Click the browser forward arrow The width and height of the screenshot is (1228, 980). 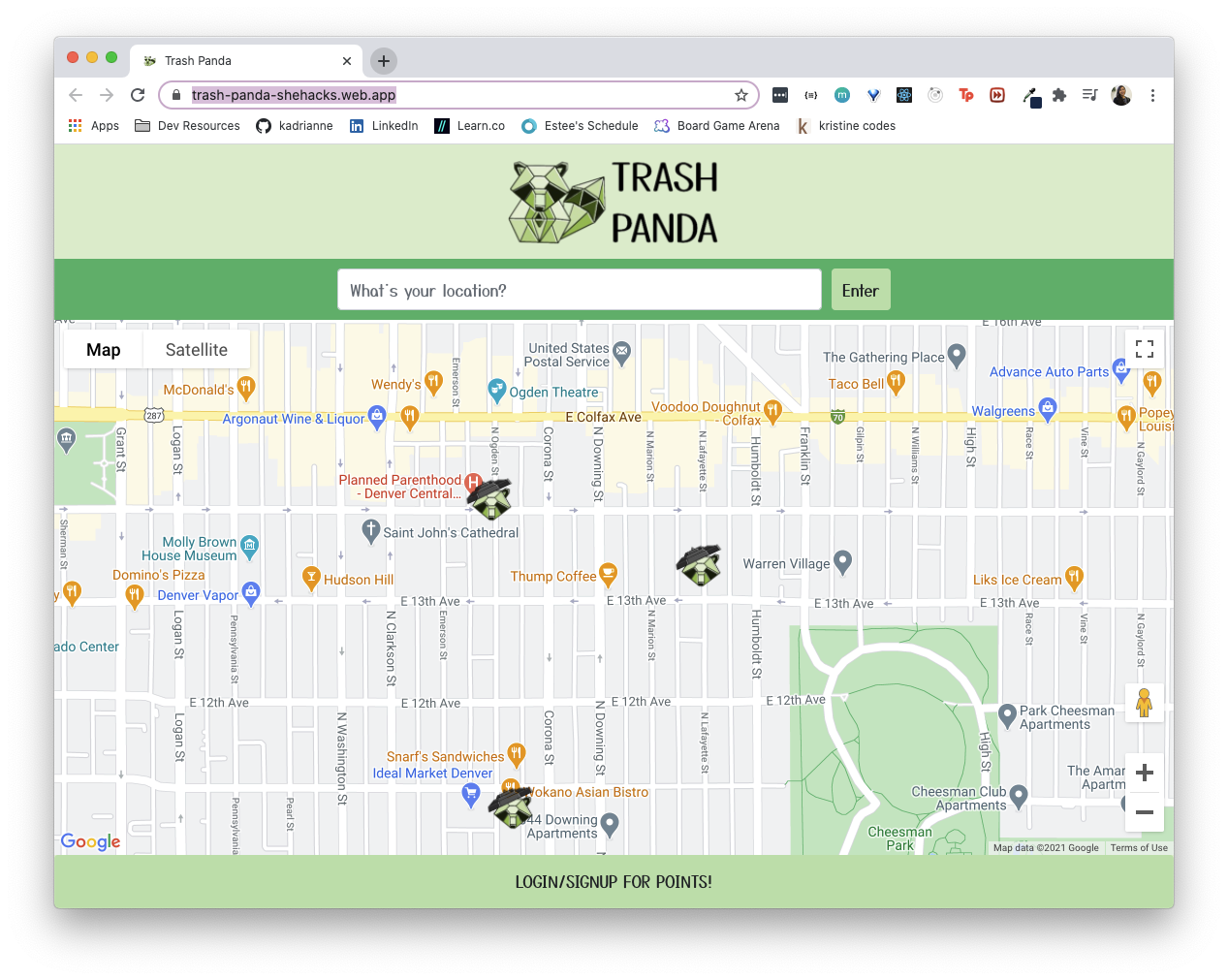point(107,95)
